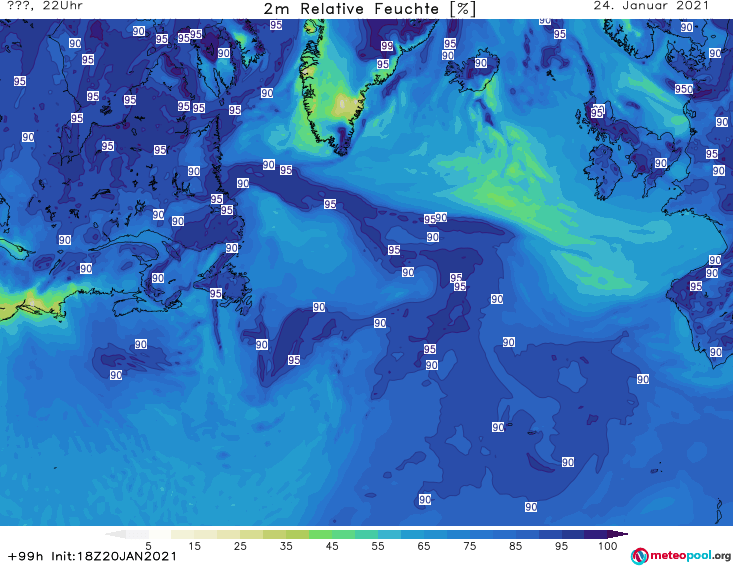Click the date "24. Januar 2021"
Image resolution: width=733 pixels, height=566 pixels.
(x=651, y=6)
